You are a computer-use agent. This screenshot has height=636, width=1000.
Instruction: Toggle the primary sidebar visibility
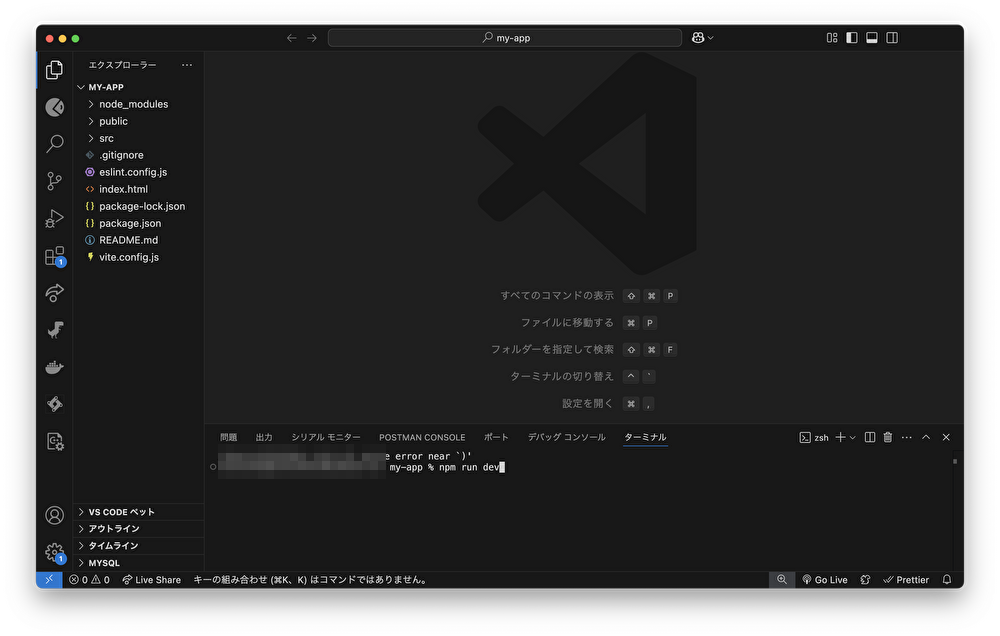(852, 38)
